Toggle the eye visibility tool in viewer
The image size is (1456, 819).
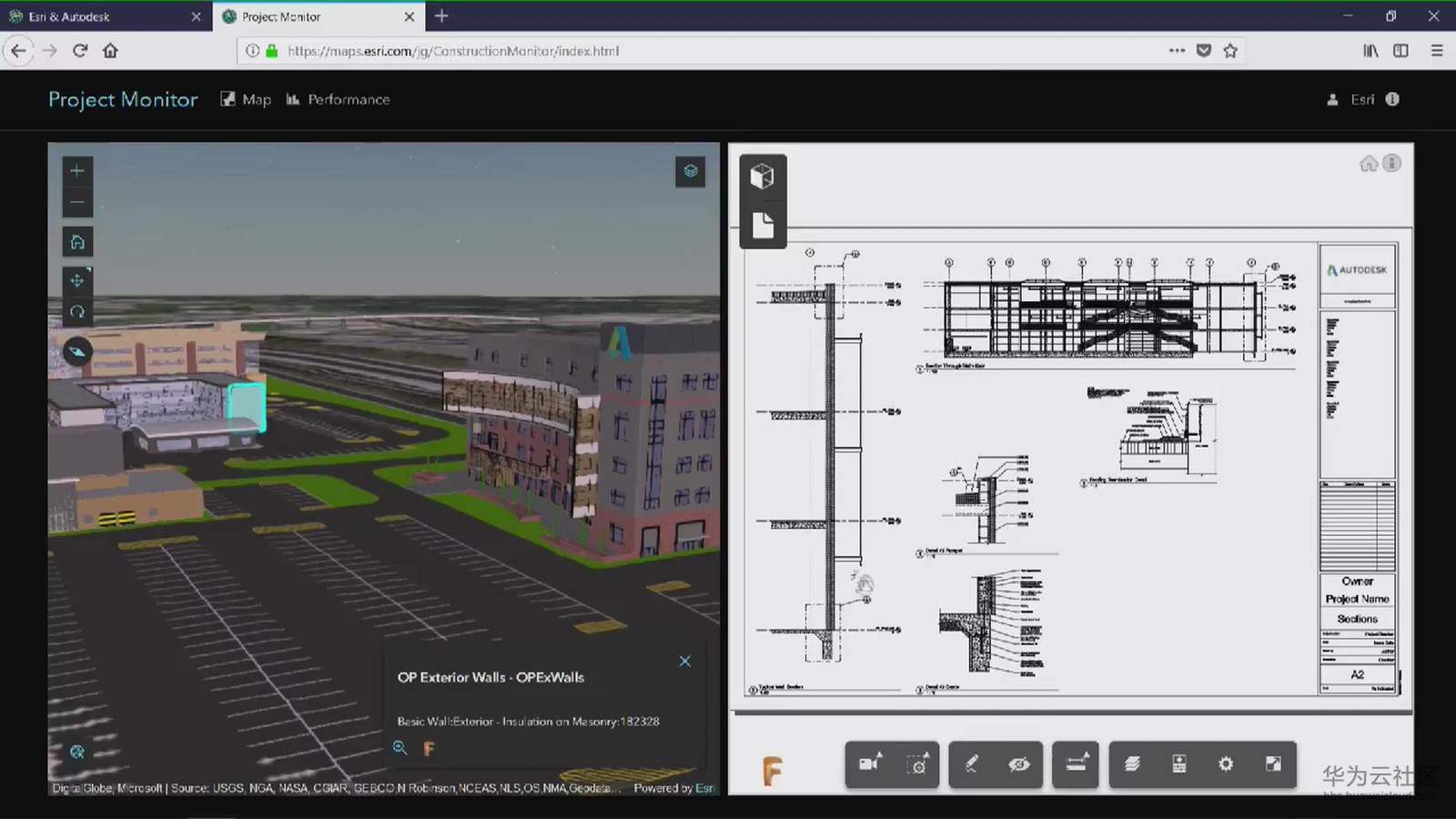(x=1019, y=763)
